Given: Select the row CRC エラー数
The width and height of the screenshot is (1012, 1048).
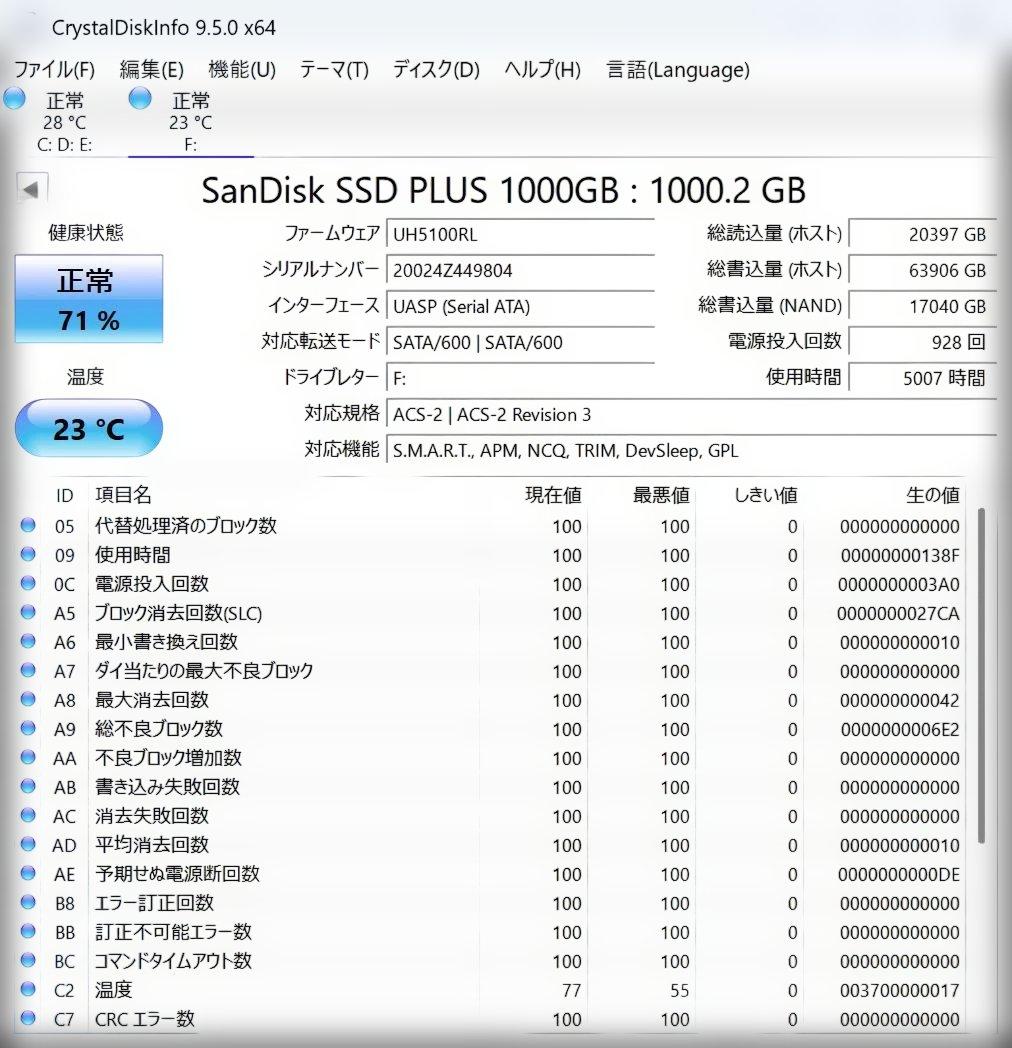Looking at the screenshot, I should 491,1019.
